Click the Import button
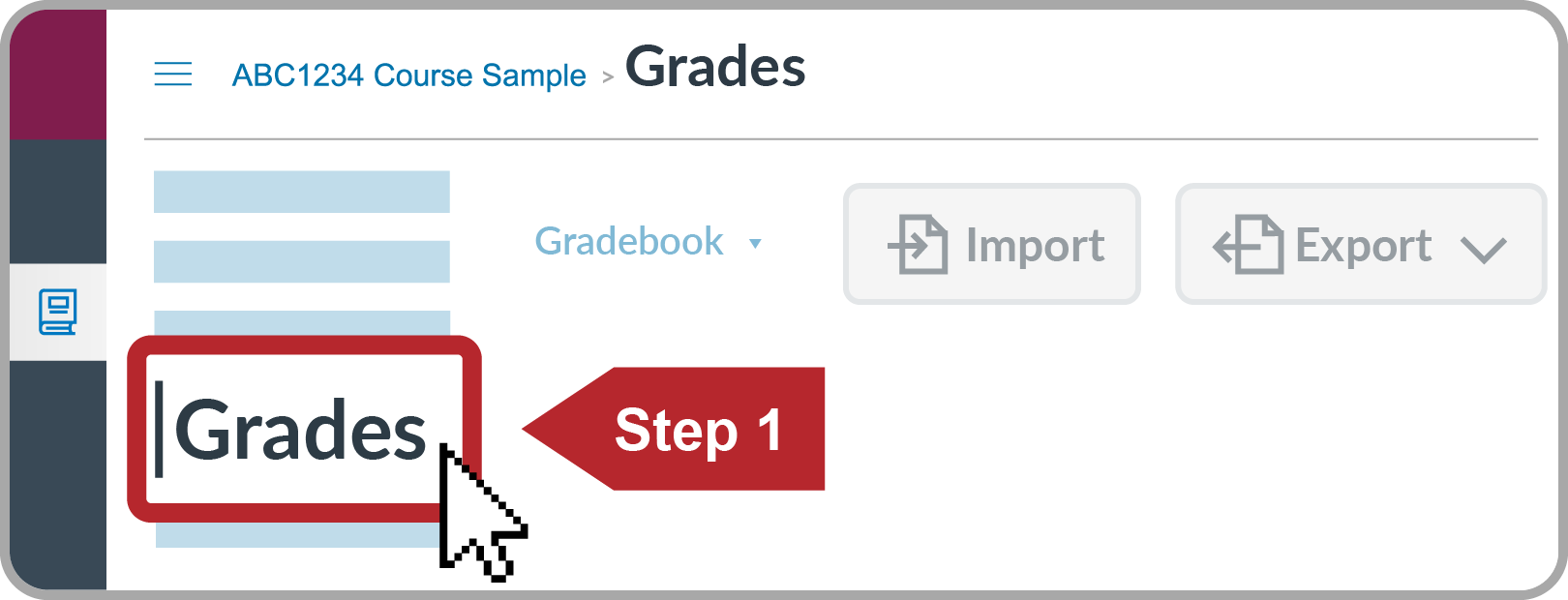The height and width of the screenshot is (600, 1568). point(992,244)
